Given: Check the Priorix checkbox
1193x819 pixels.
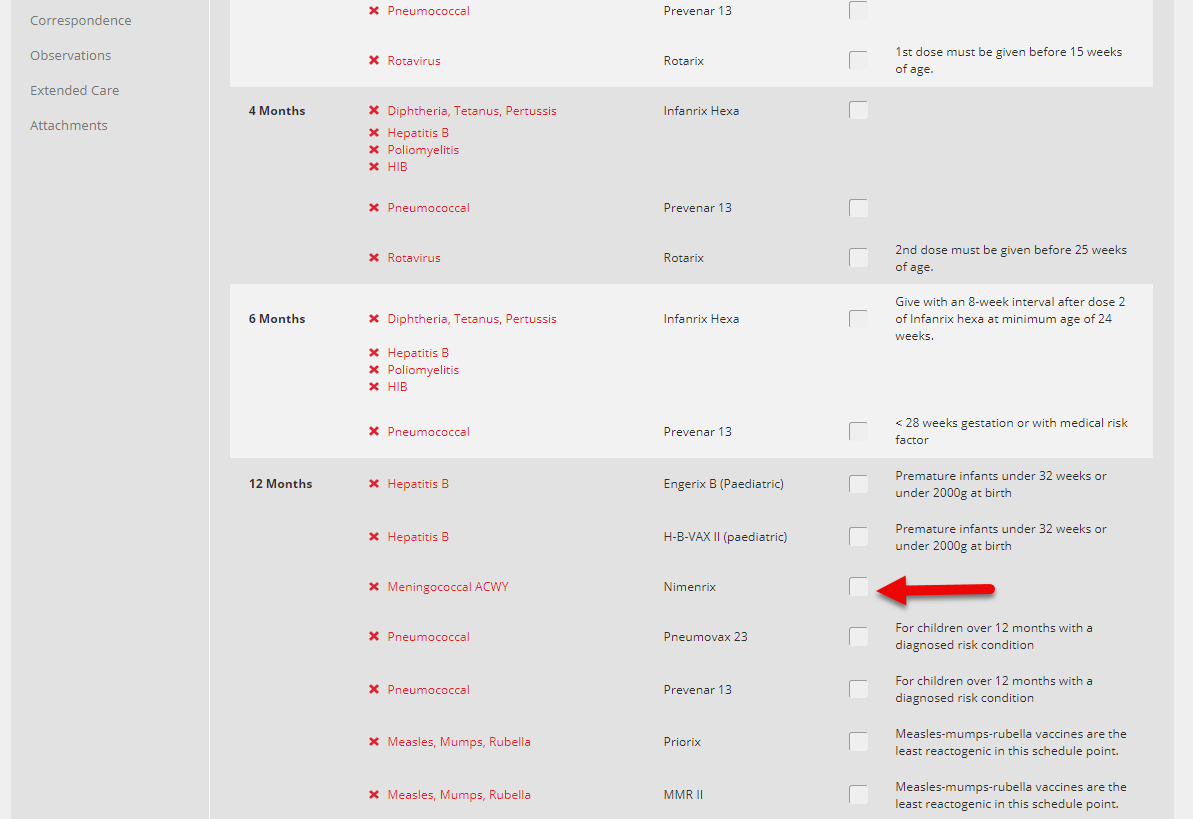Looking at the screenshot, I should coord(858,742).
